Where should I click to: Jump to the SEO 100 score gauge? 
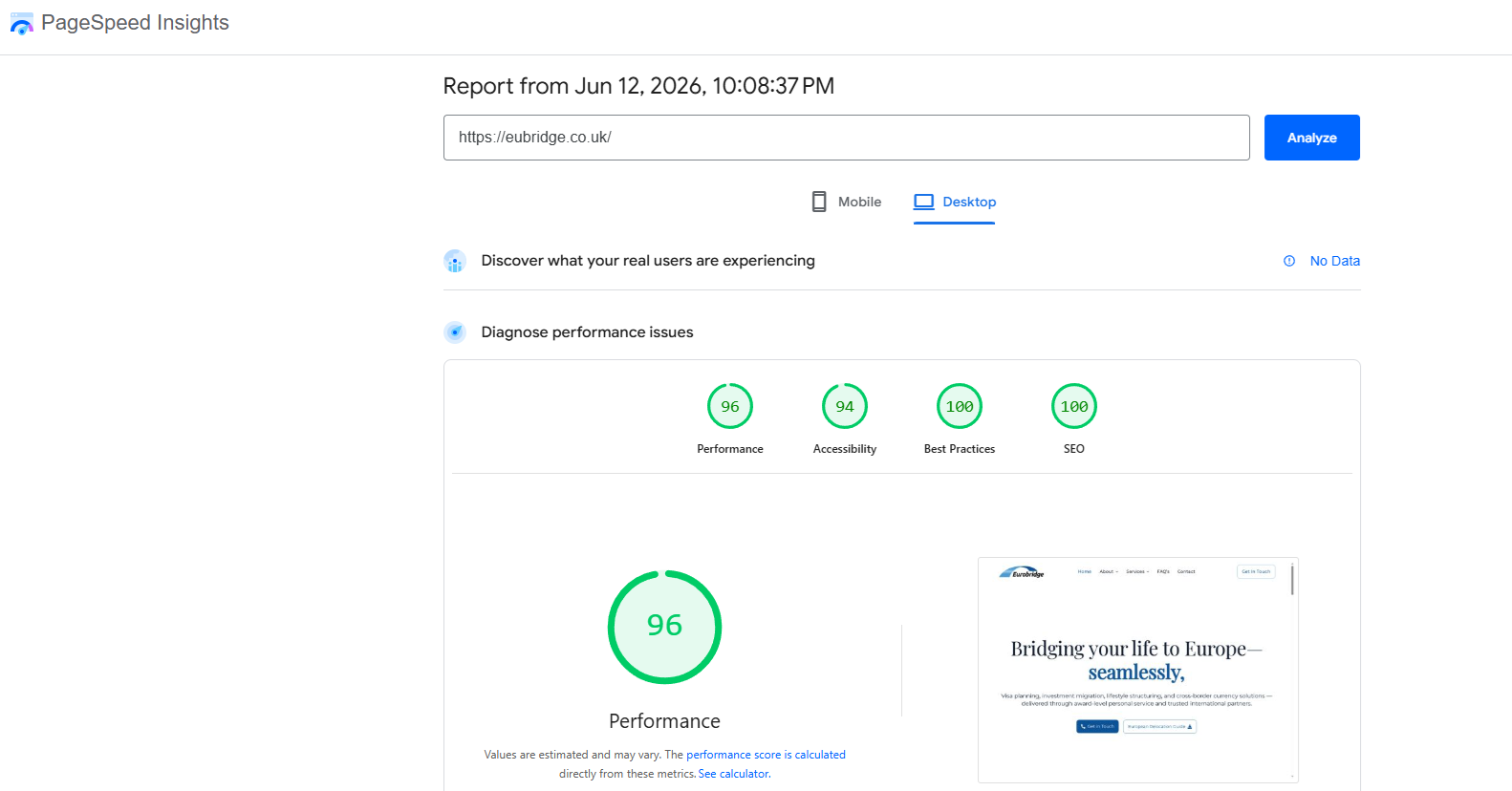click(x=1074, y=407)
